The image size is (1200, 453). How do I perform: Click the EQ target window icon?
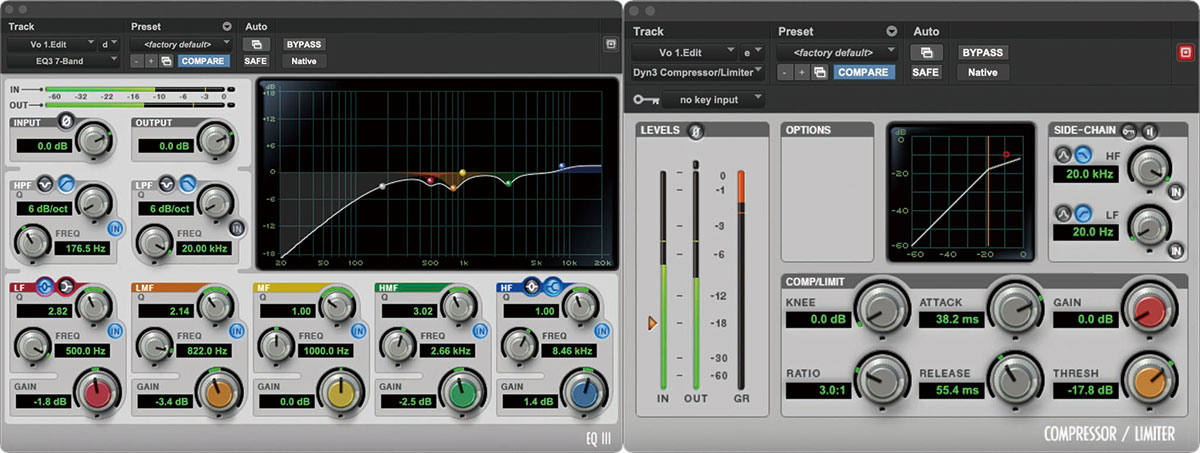point(611,44)
